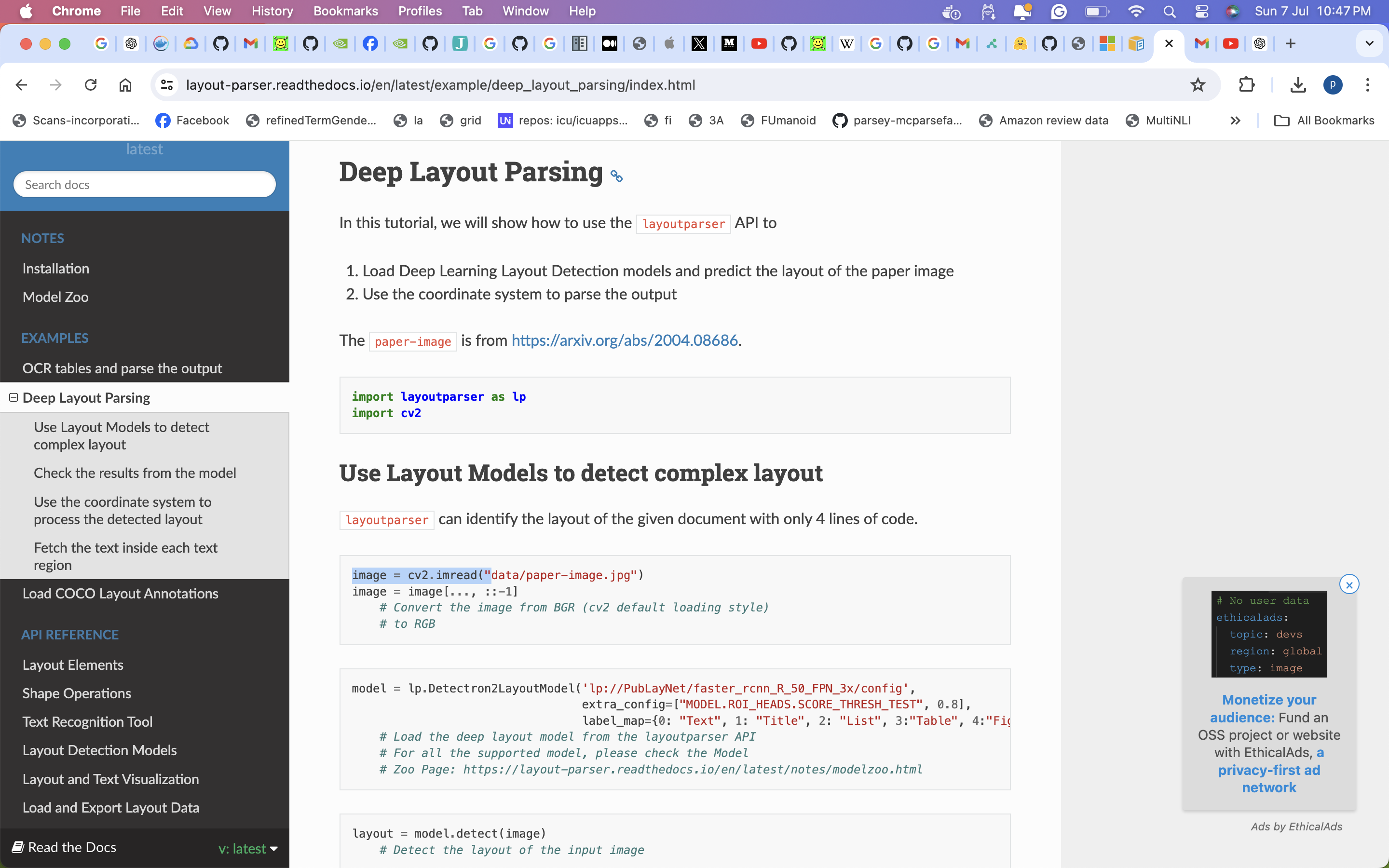
Task: Click the home icon in Chrome toolbar
Action: 124,84
